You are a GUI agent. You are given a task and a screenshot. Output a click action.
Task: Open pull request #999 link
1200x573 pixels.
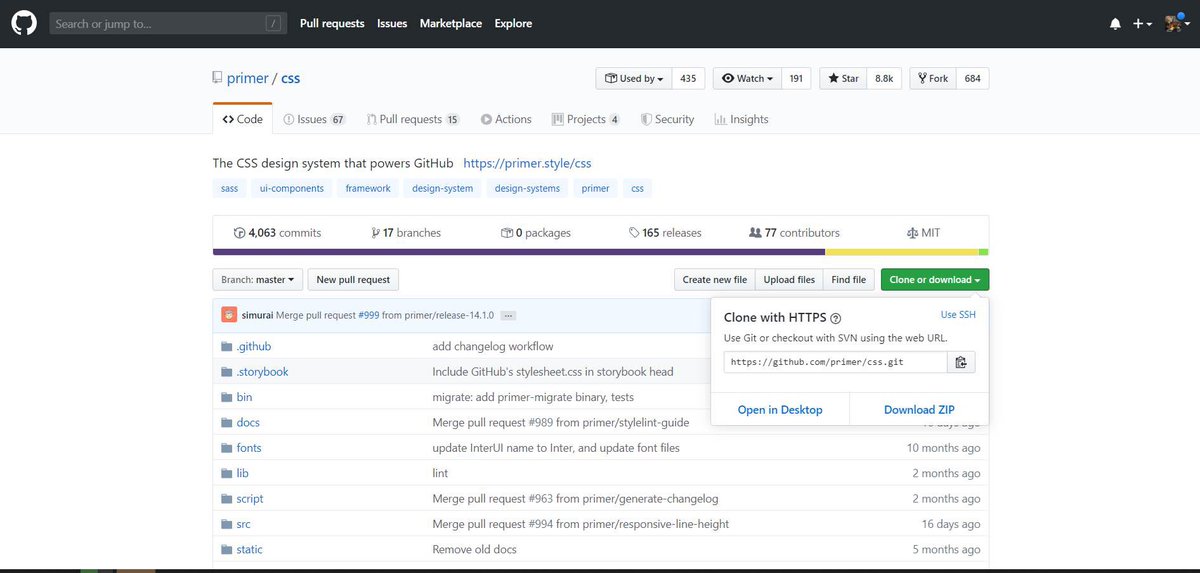[368, 315]
